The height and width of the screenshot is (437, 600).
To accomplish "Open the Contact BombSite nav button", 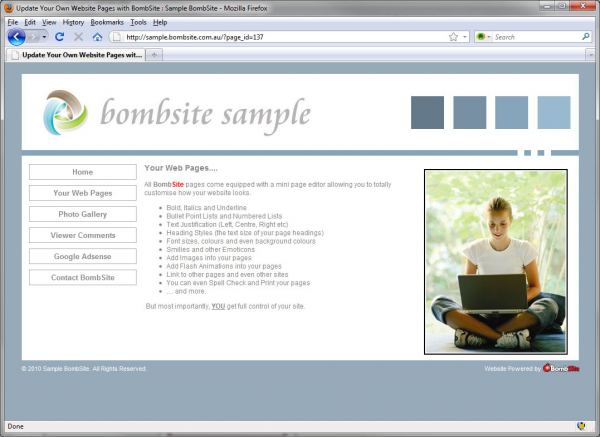I will click(x=83, y=277).
